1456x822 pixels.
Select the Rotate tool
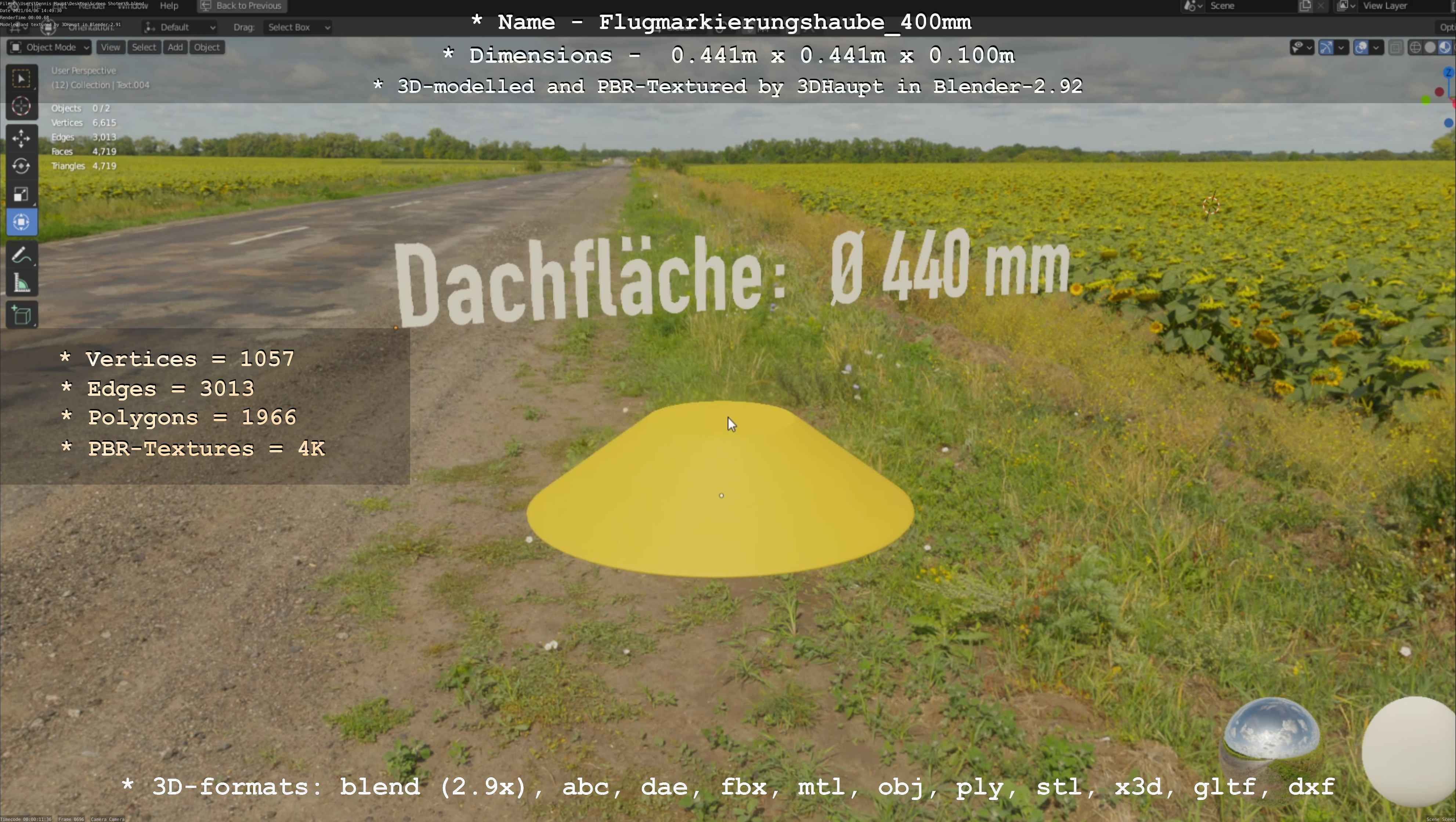pos(21,166)
